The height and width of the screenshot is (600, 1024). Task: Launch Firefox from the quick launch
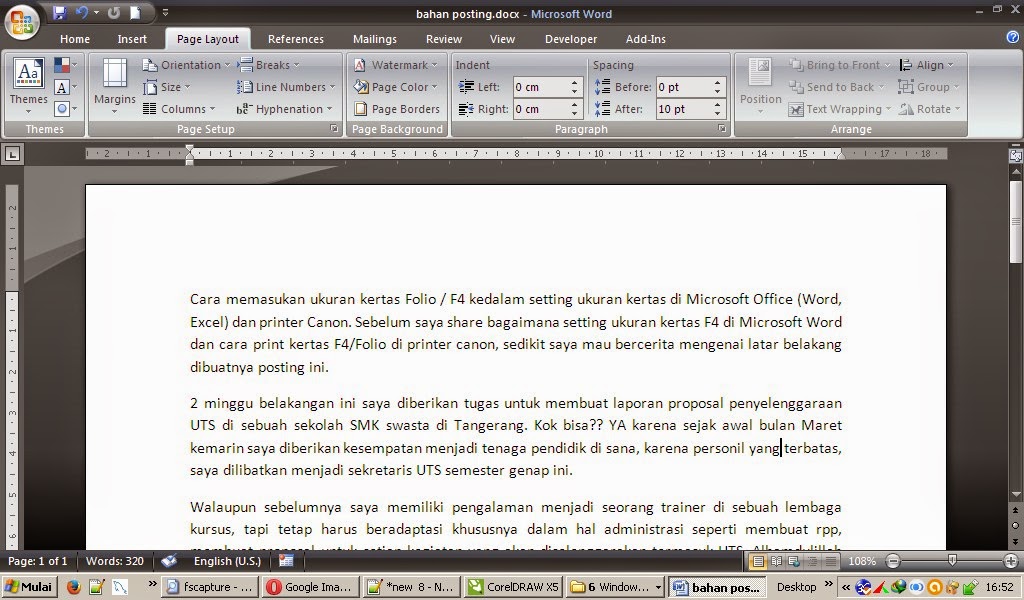(73, 586)
